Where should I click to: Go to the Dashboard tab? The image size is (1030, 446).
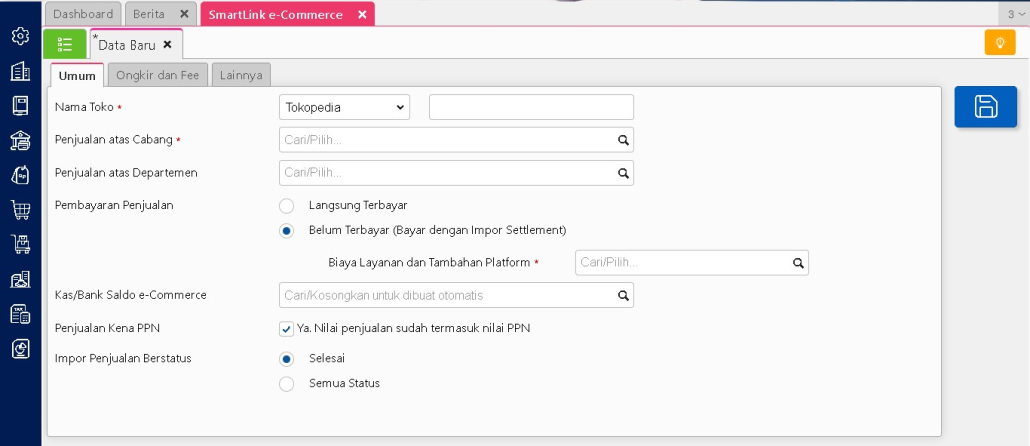[83, 14]
